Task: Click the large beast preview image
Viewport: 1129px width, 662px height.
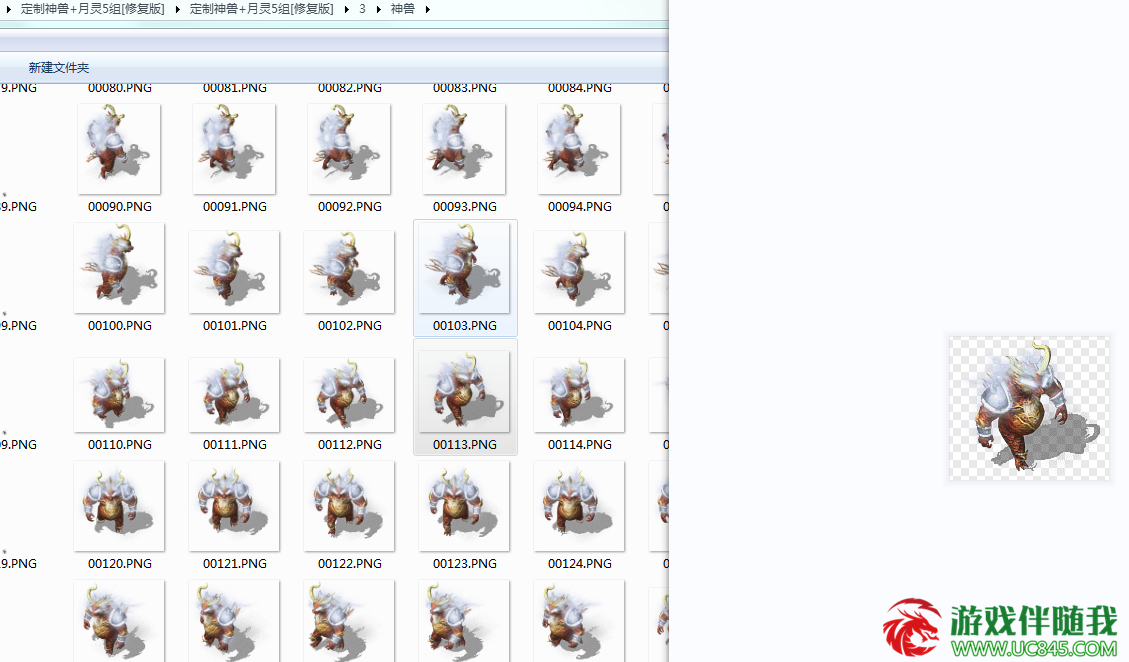Action: tap(1029, 408)
